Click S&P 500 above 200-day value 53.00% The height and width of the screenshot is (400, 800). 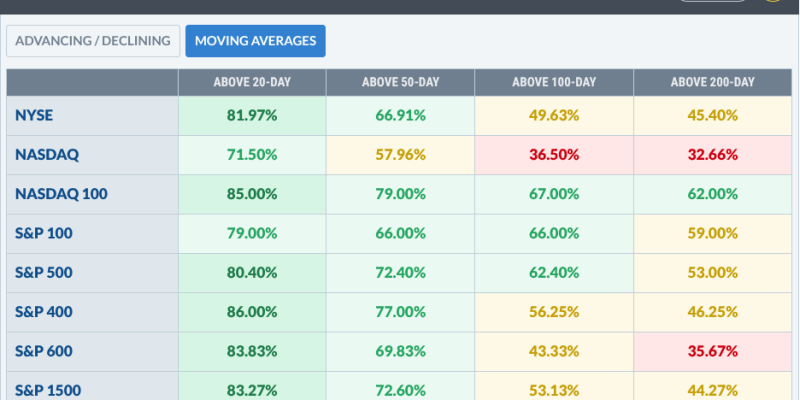(x=713, y=273)
